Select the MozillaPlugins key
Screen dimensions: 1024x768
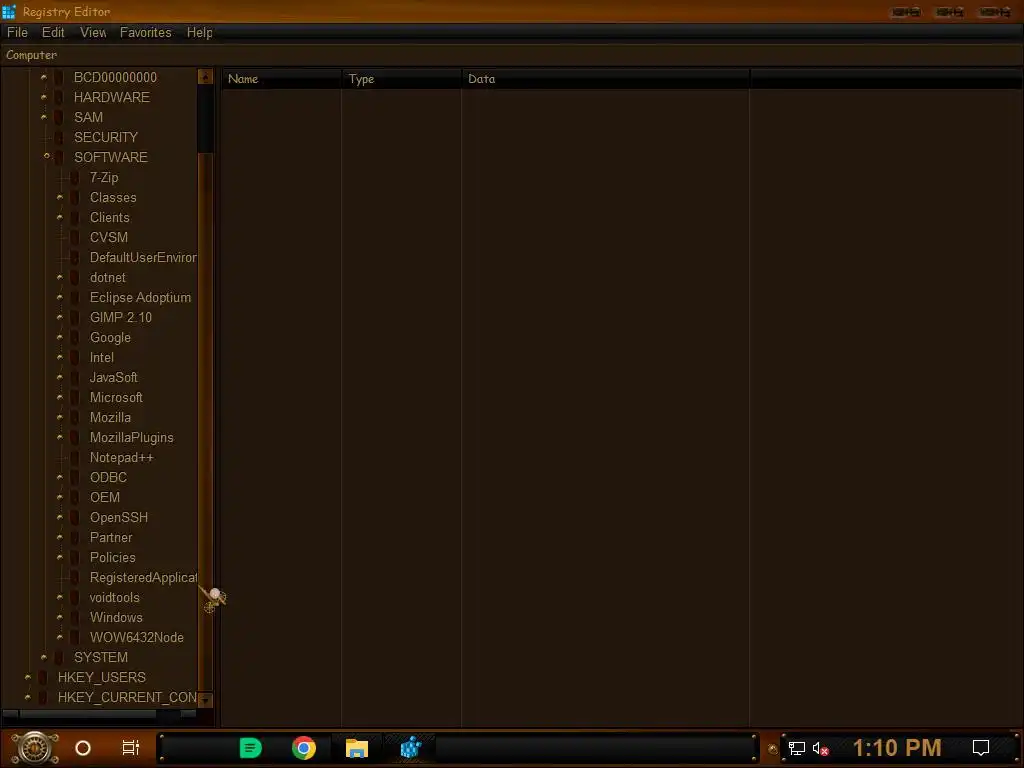click(x=132, y=438)
